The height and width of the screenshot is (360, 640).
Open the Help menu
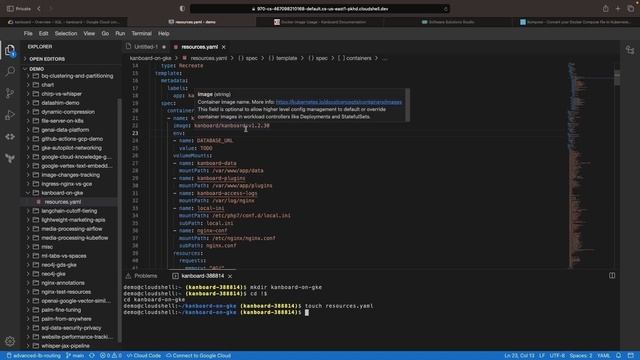[x=163, y=33]
